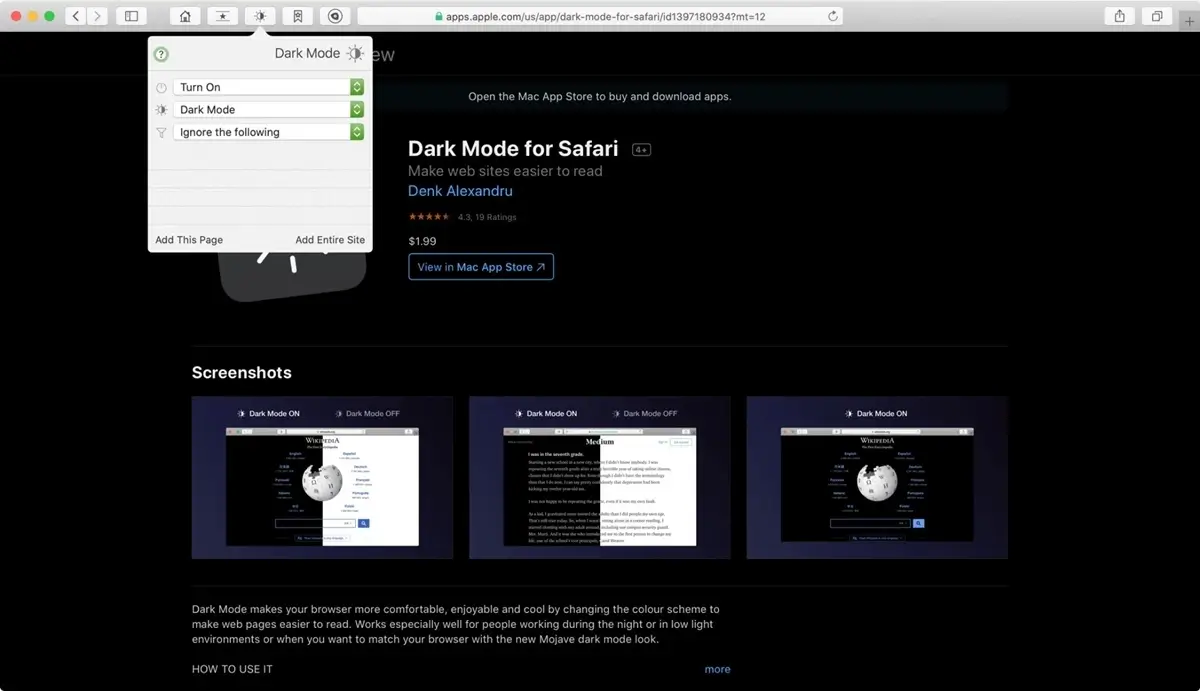Viewport: 1200px width, 691px height.
Task: Click the filter funnel icon beside Ignore the following
Action: tap(161, 132)
